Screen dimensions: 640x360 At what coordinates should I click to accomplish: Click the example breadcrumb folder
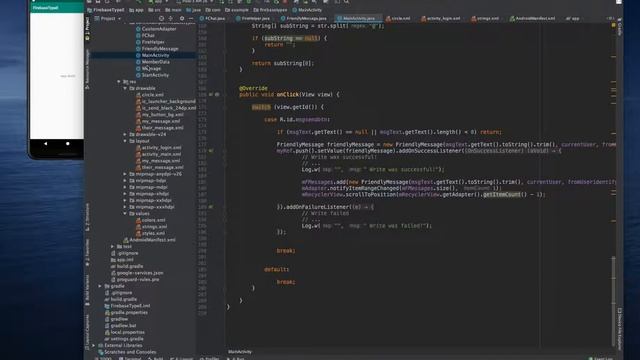pyautogui.click(x=237, y=10)
